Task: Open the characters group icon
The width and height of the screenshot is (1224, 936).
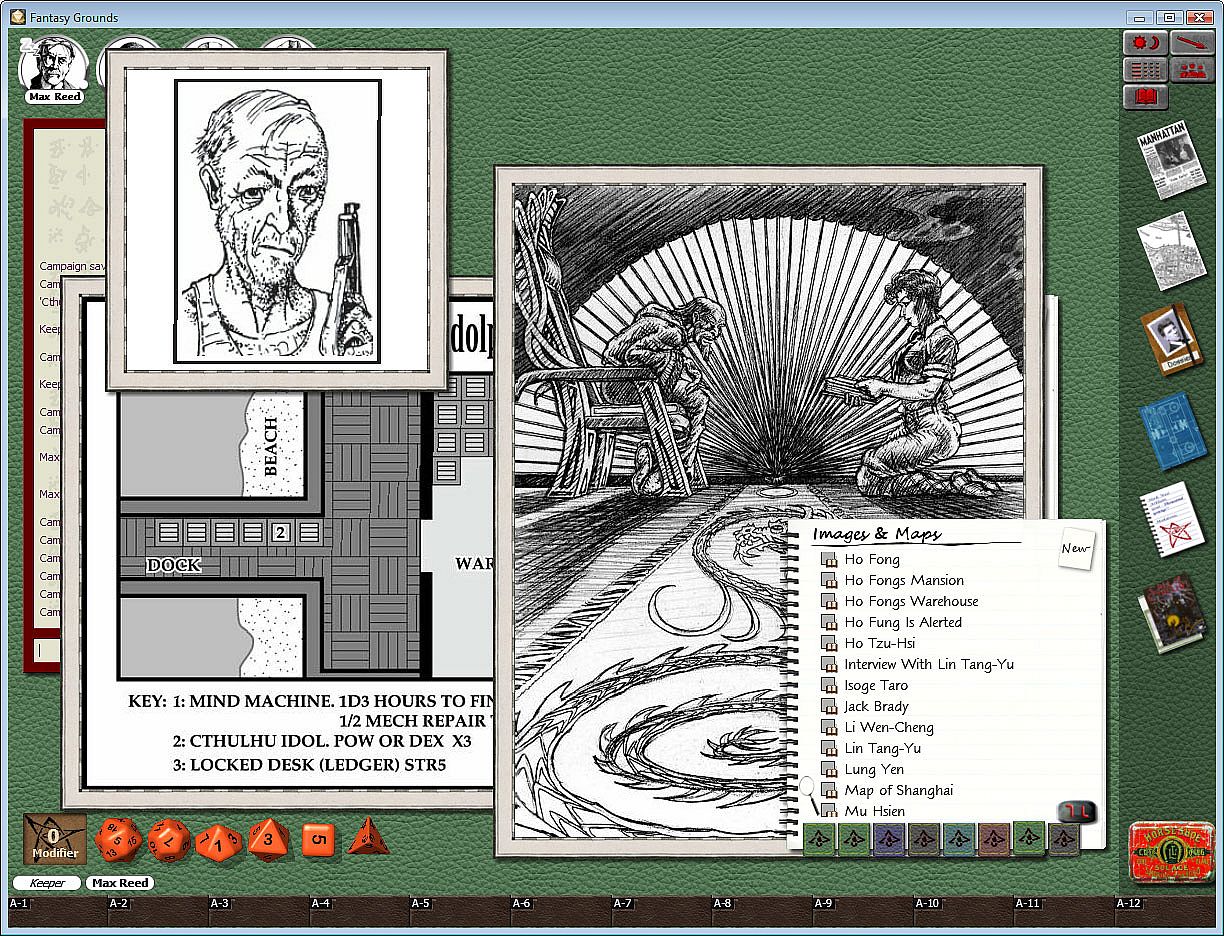Action: tap(1192, 70)
